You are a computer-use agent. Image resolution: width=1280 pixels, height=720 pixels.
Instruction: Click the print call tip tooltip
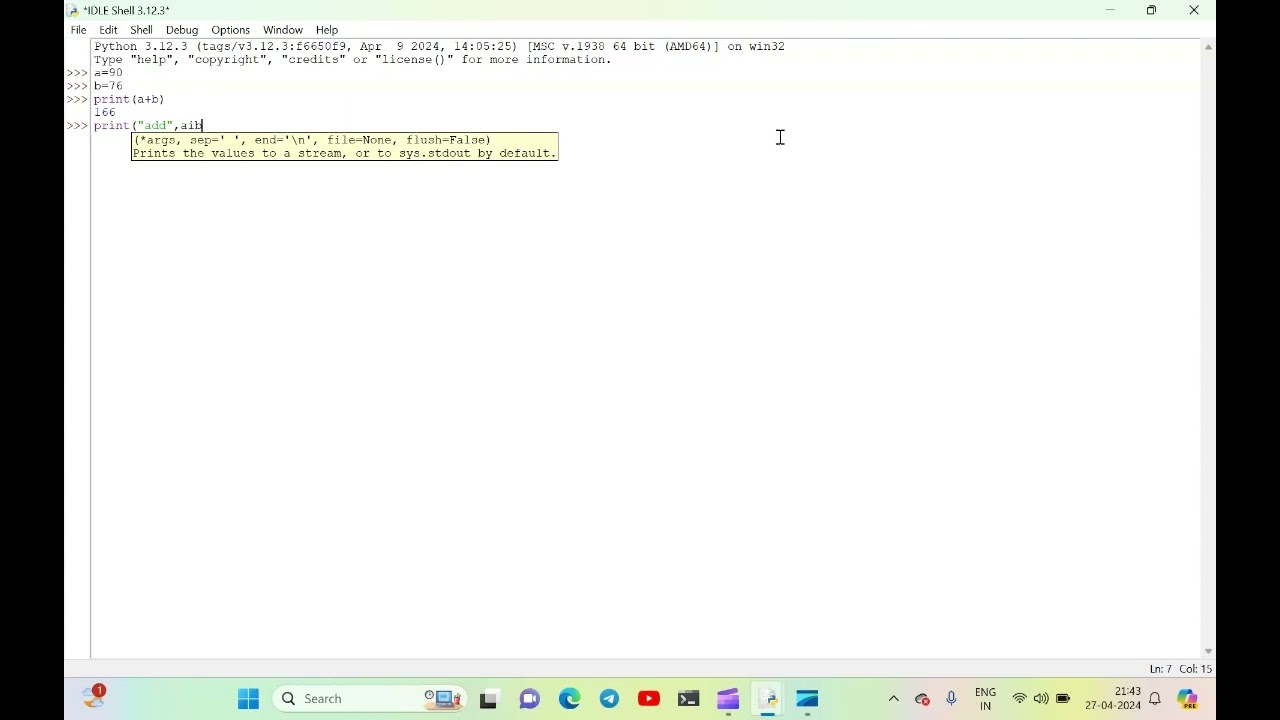[x=345, y=146]
